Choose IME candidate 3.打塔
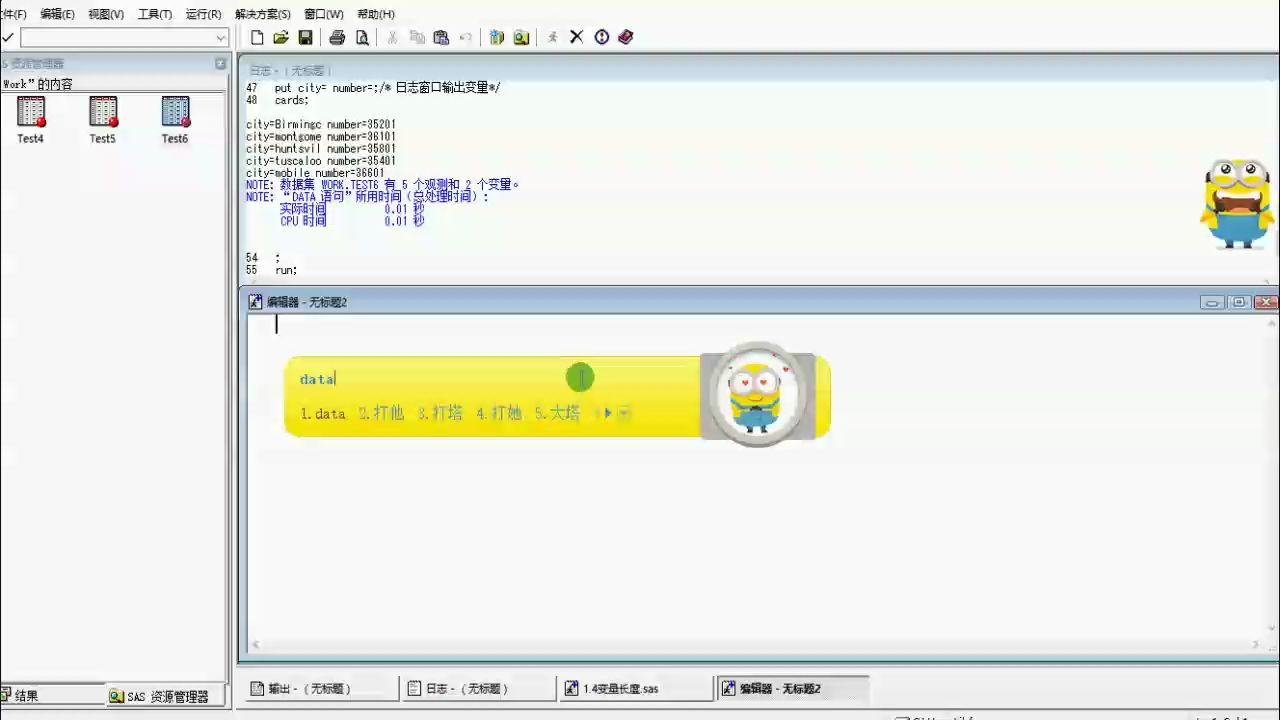Viewport: 1280px width, 720px height. [x=441, y=413]
